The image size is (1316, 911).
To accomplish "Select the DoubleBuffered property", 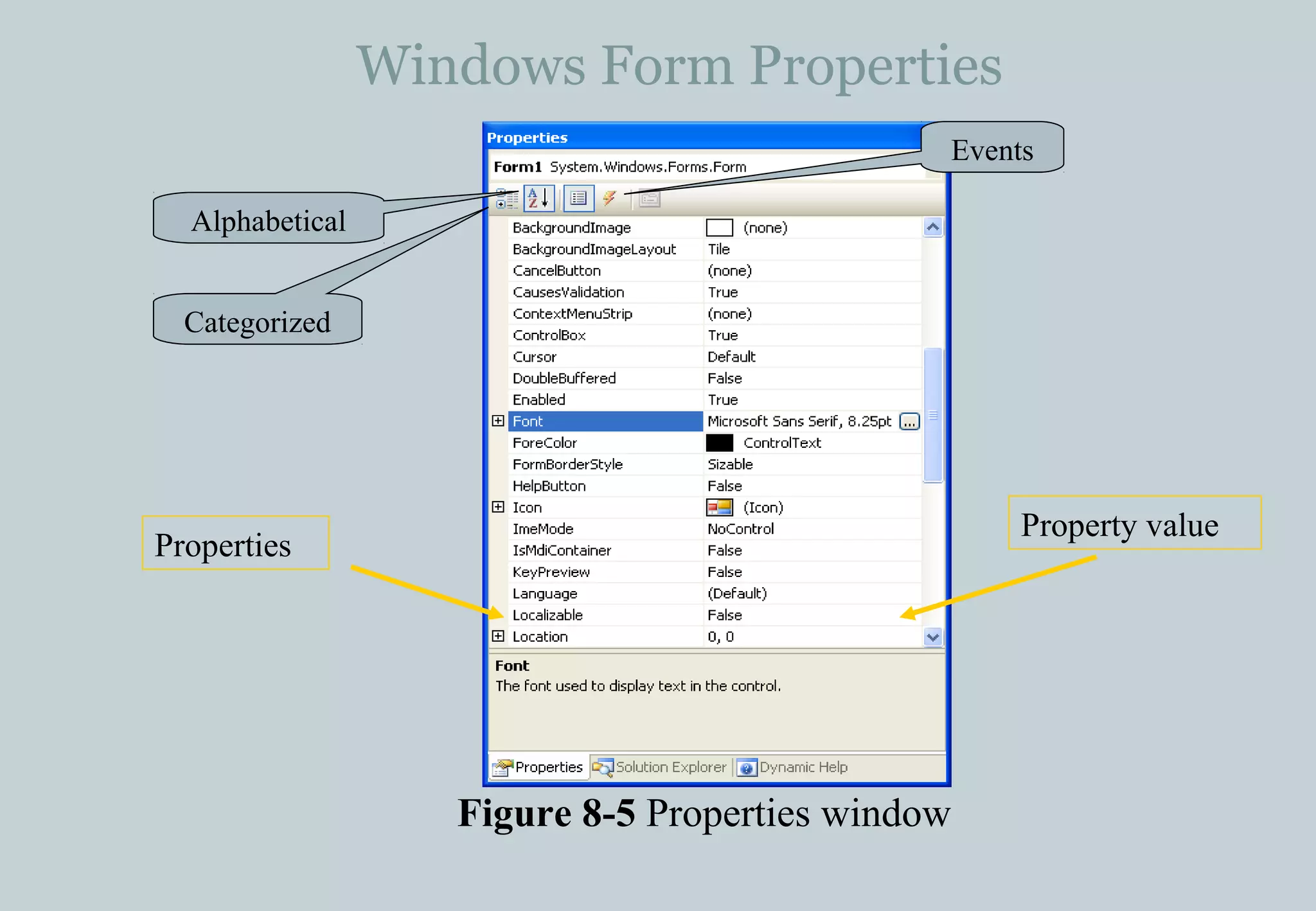I will 564,378.
